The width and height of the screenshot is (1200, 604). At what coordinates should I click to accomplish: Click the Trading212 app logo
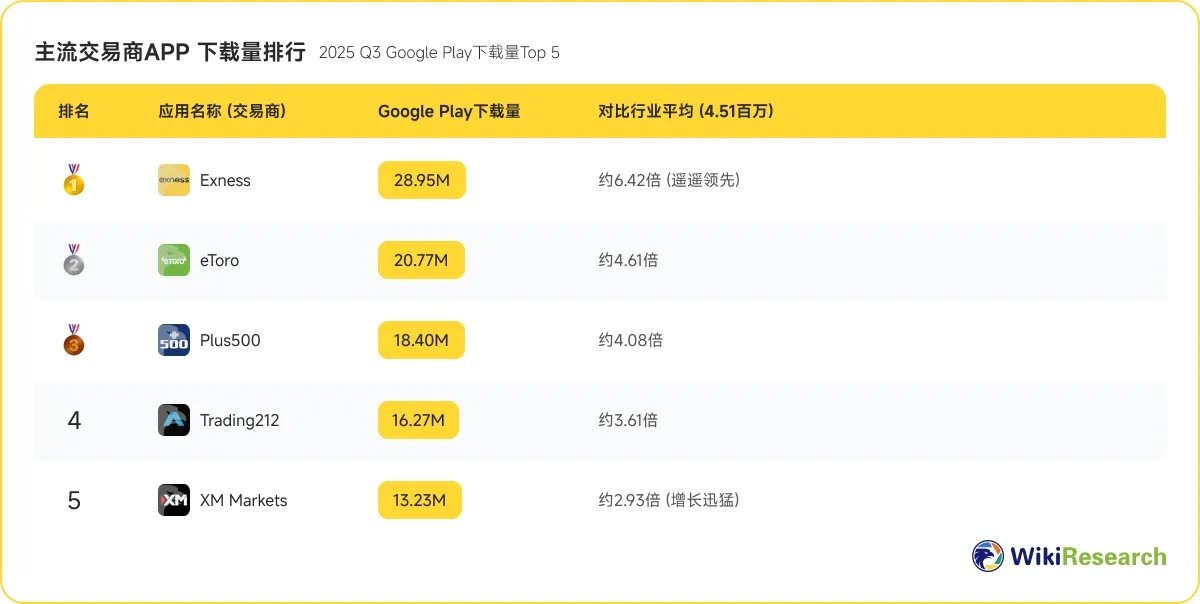pos(174,420)
